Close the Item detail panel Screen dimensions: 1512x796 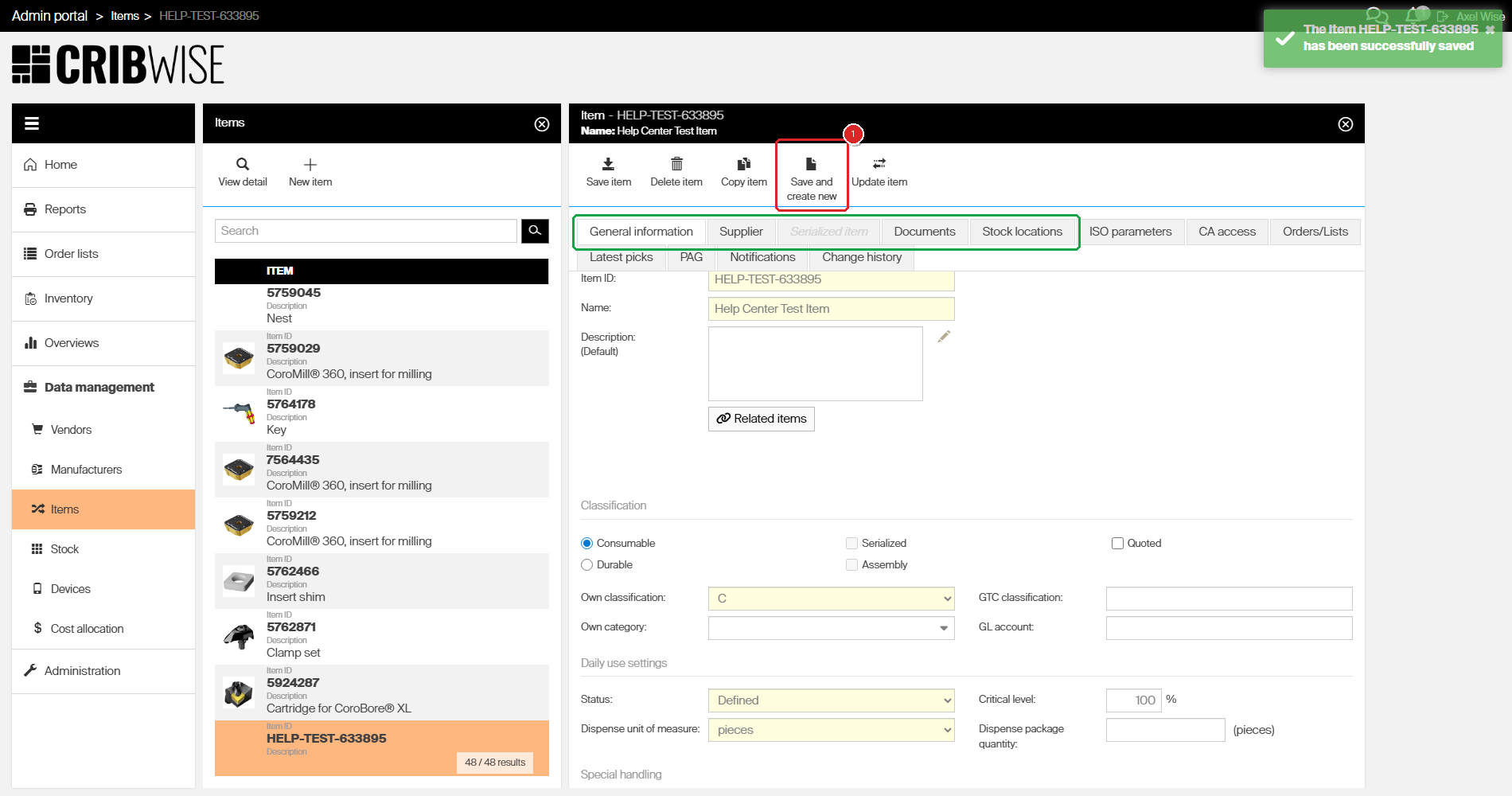pyautogui.click(x=1346, y=124)
